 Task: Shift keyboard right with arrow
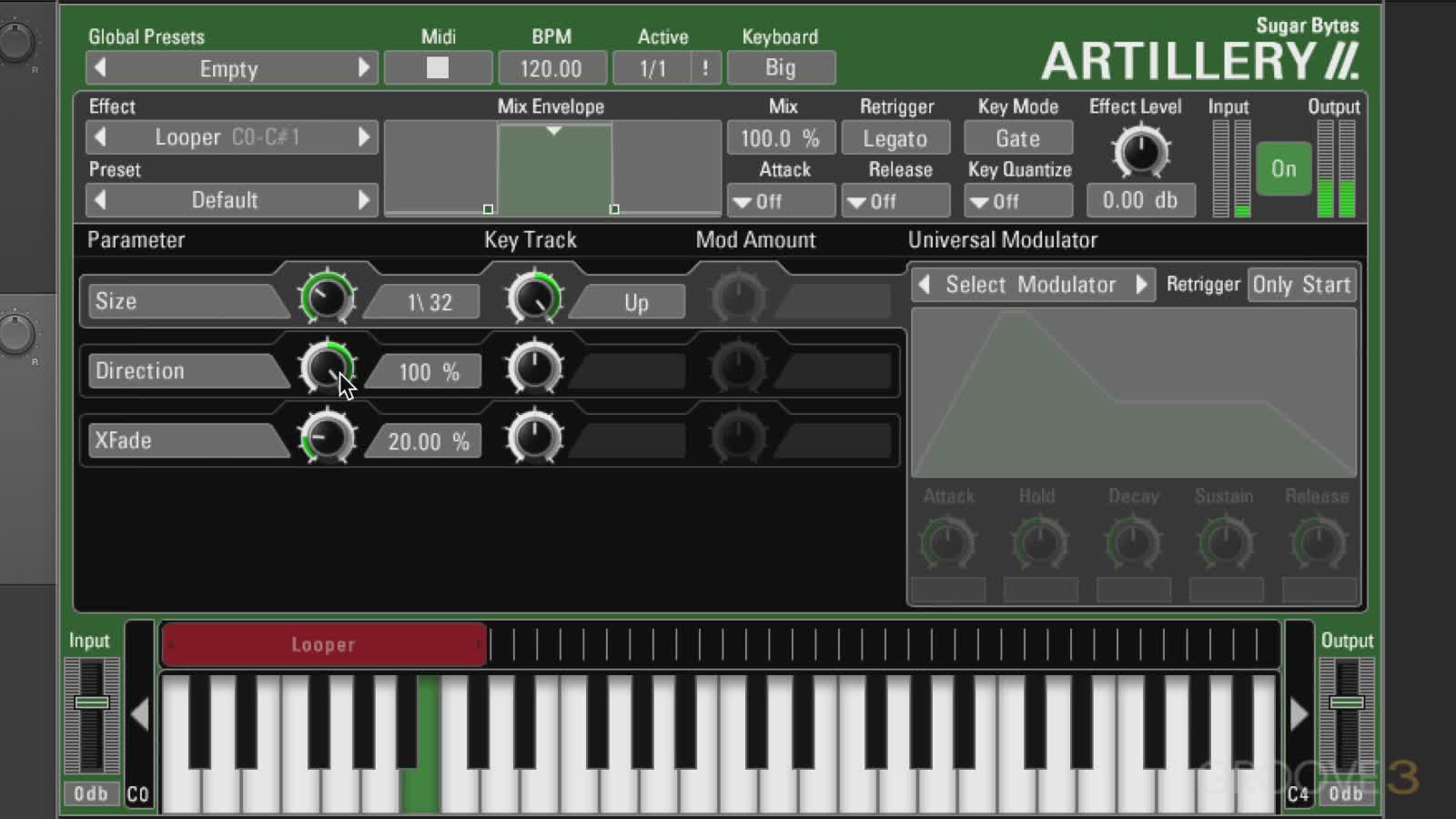coord(1299,714)
